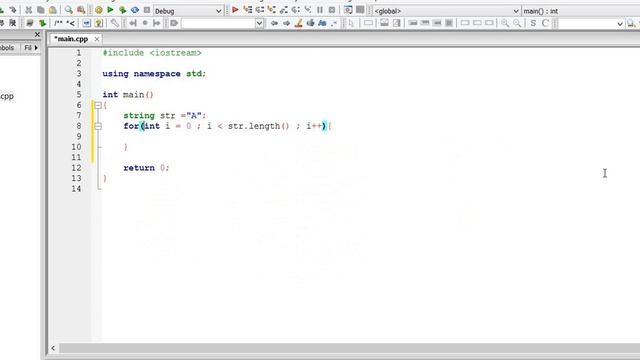Zoom in with the magnifier plus icon

[505, 23]
